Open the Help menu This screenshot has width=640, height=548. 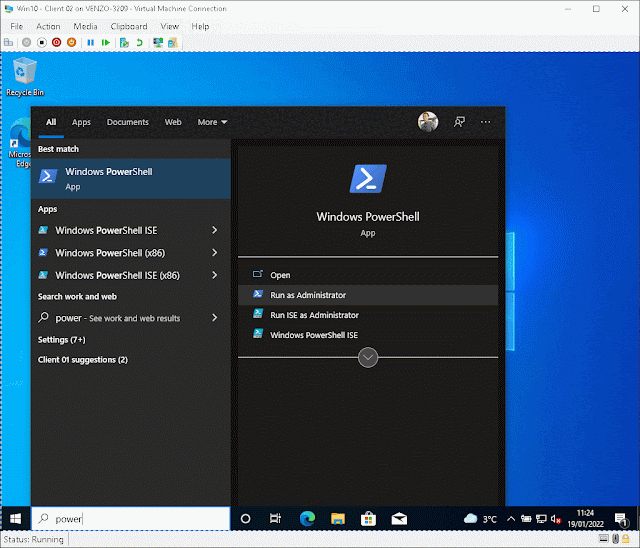(200, 27)
